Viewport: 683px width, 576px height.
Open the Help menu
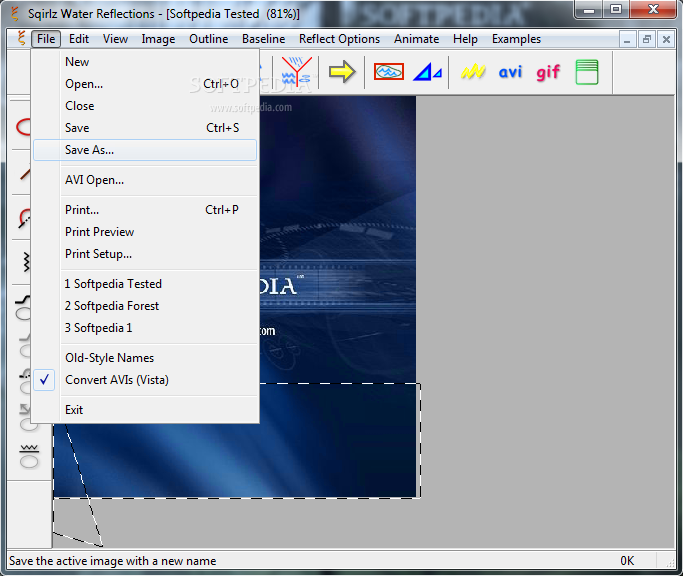[x=465, y=39]
